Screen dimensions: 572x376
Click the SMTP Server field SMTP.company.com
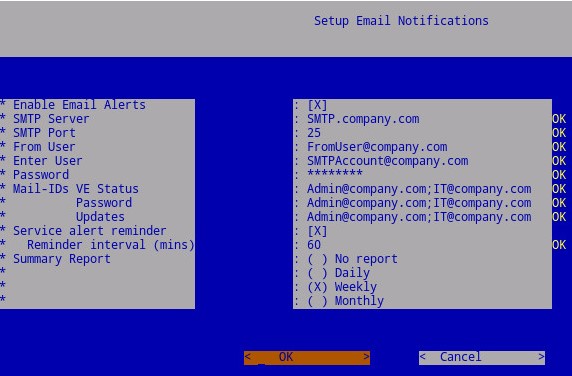363,119
